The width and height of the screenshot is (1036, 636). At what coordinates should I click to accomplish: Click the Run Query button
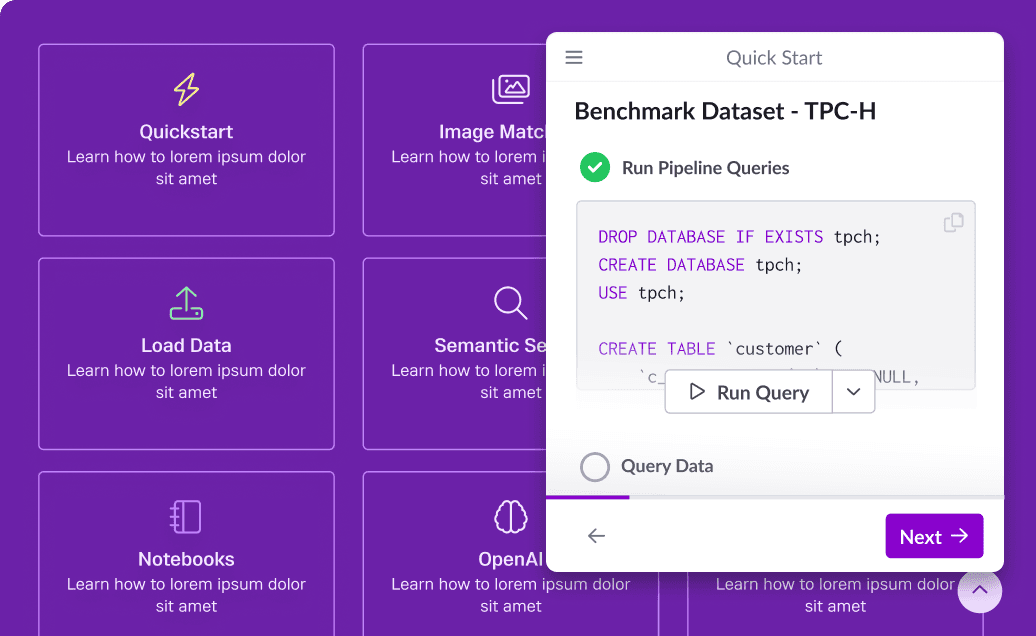(x=749, y=392)
